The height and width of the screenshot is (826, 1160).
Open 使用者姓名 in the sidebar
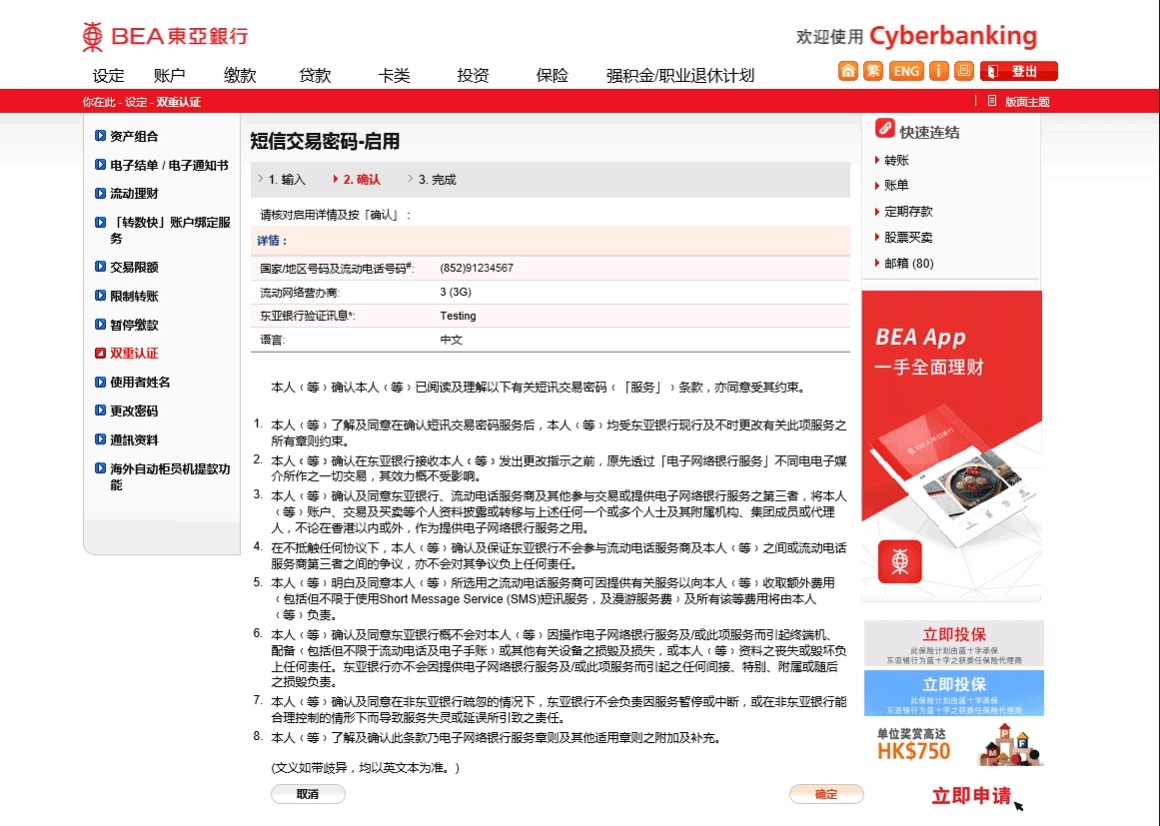pyautogui.click(x=140, y=382)
